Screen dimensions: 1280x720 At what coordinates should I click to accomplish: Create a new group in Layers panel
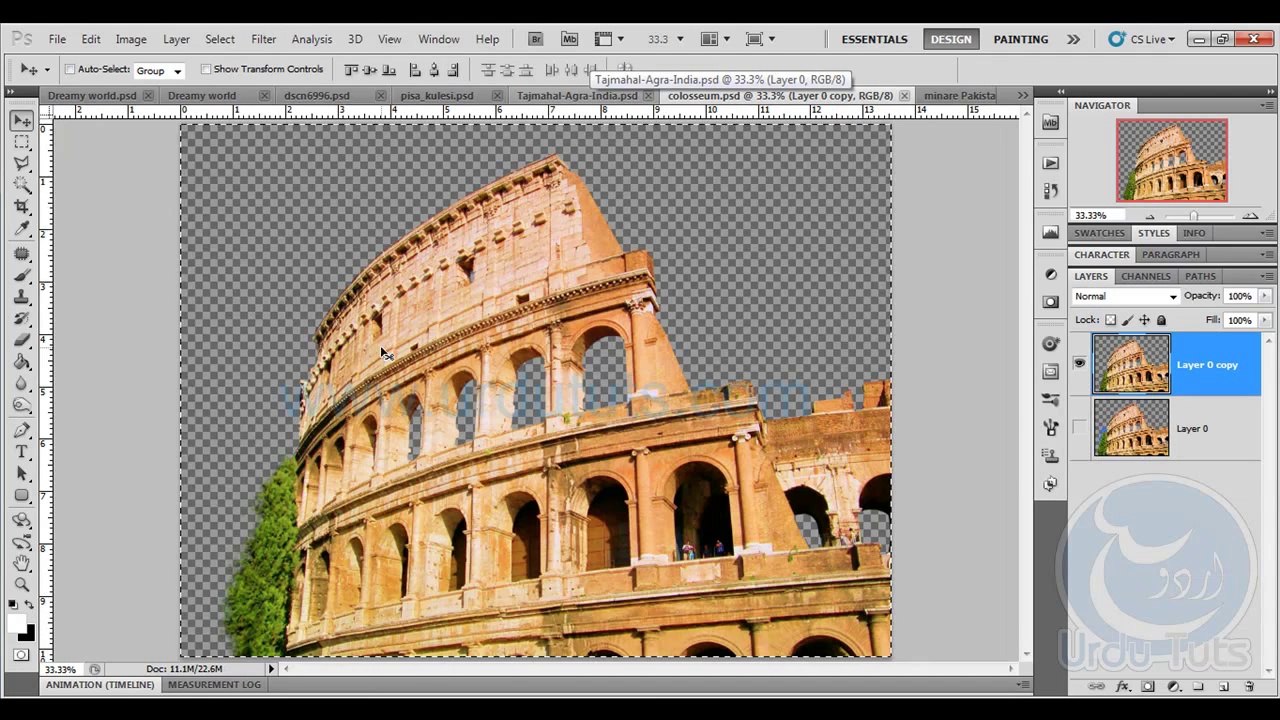click(1198, 687)
